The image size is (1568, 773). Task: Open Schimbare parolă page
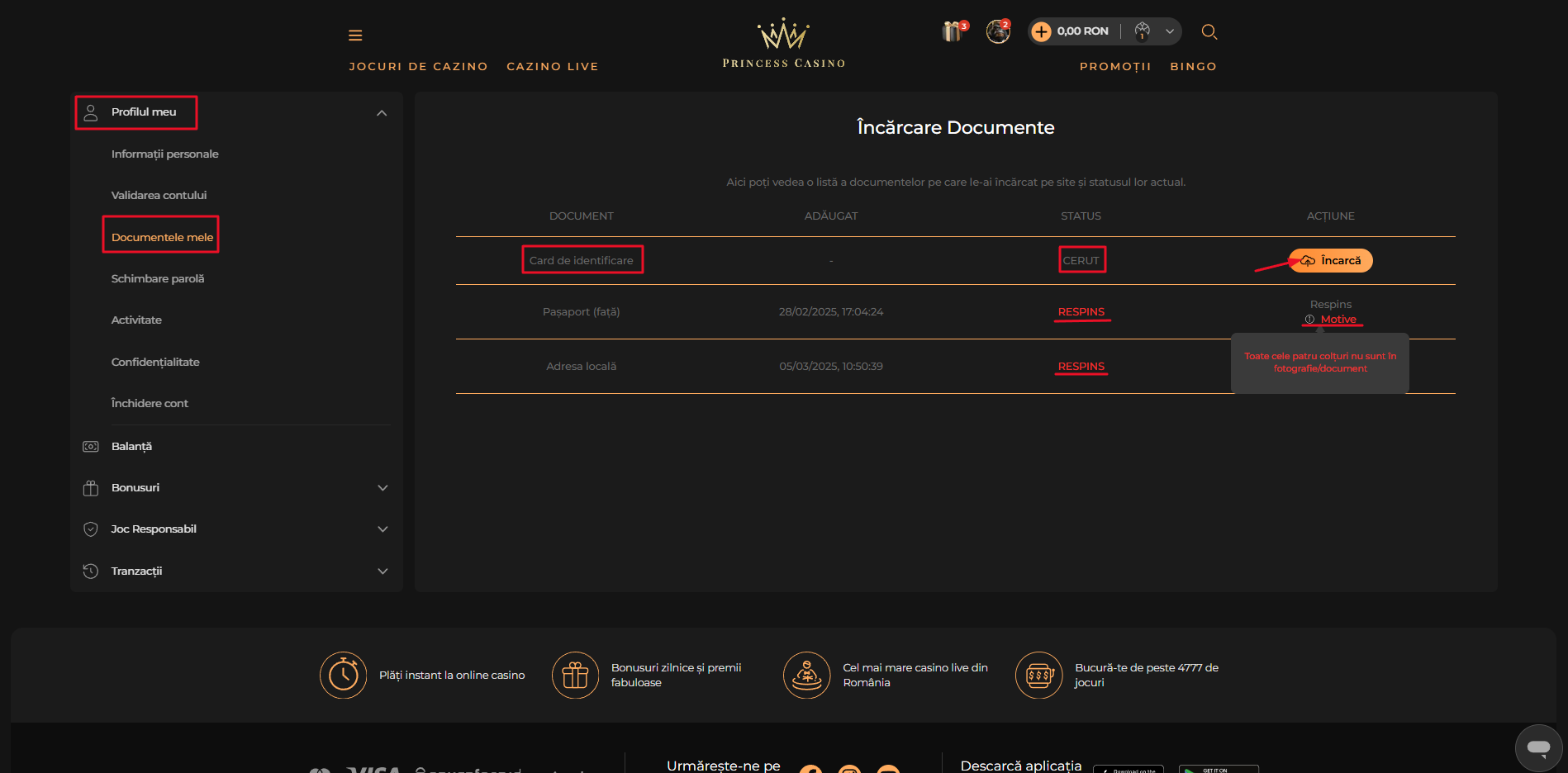(x=158, y=279)
